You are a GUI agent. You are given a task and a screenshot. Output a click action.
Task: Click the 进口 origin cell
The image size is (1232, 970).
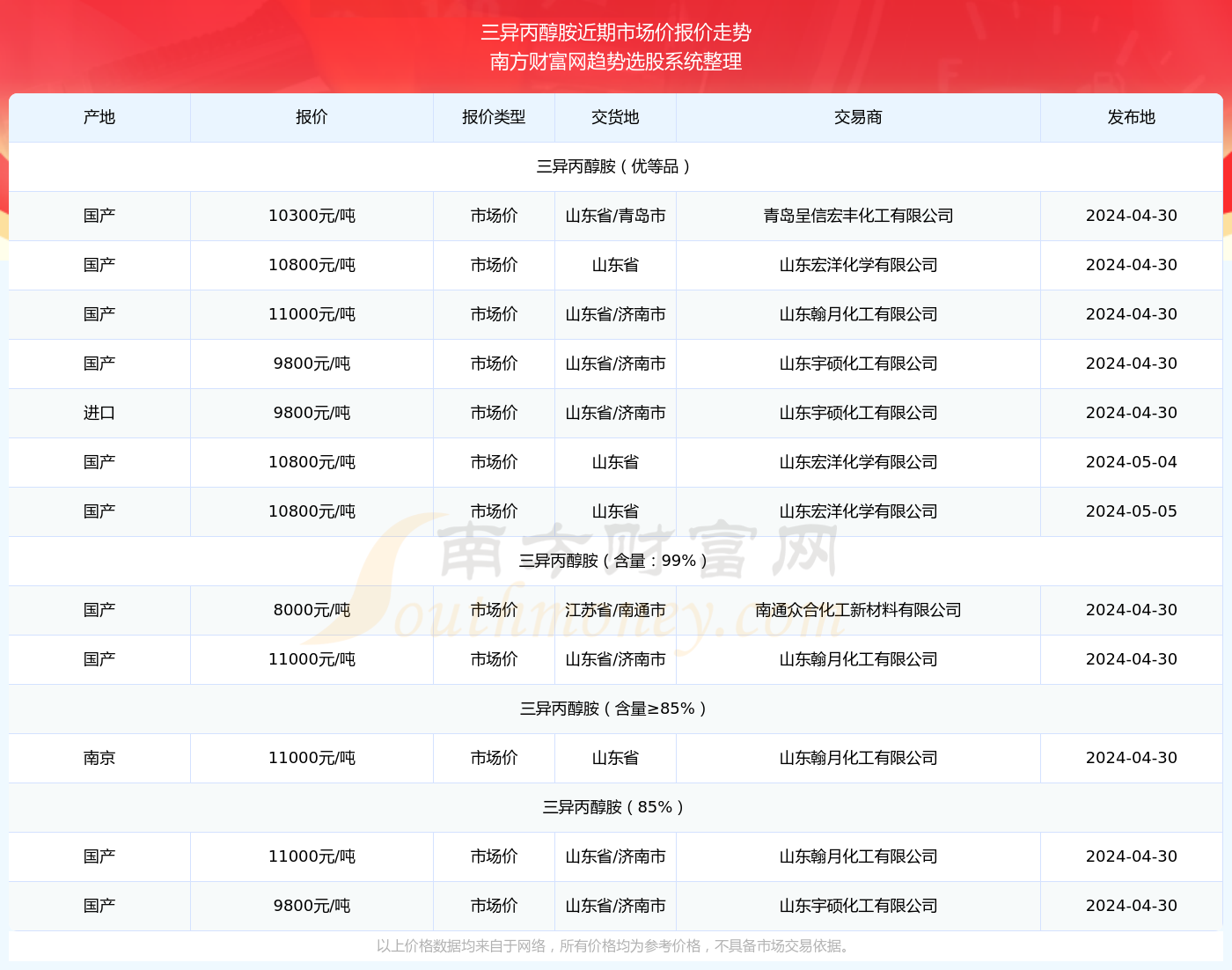99,413
